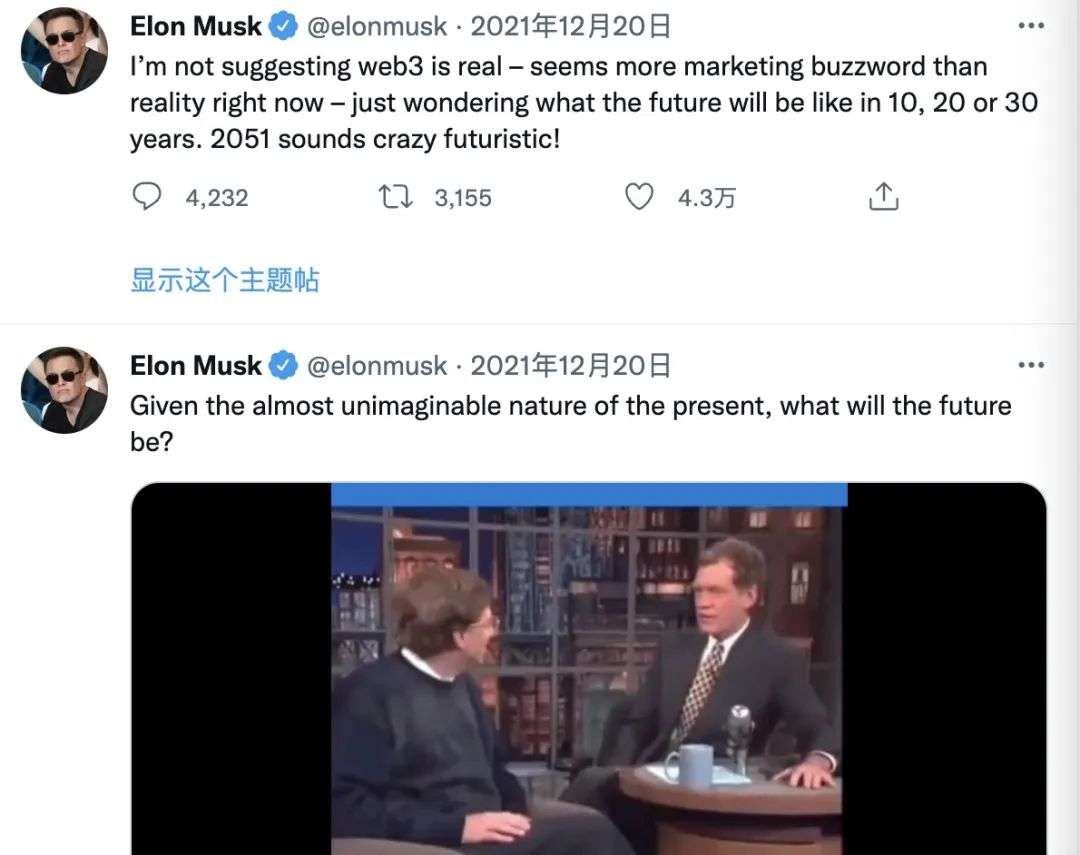This screenshot has width=1080, height=855.
Task: Show this thread via 显示这个主题帖 link
Action: pyautogui.click(x=225, y=280)
